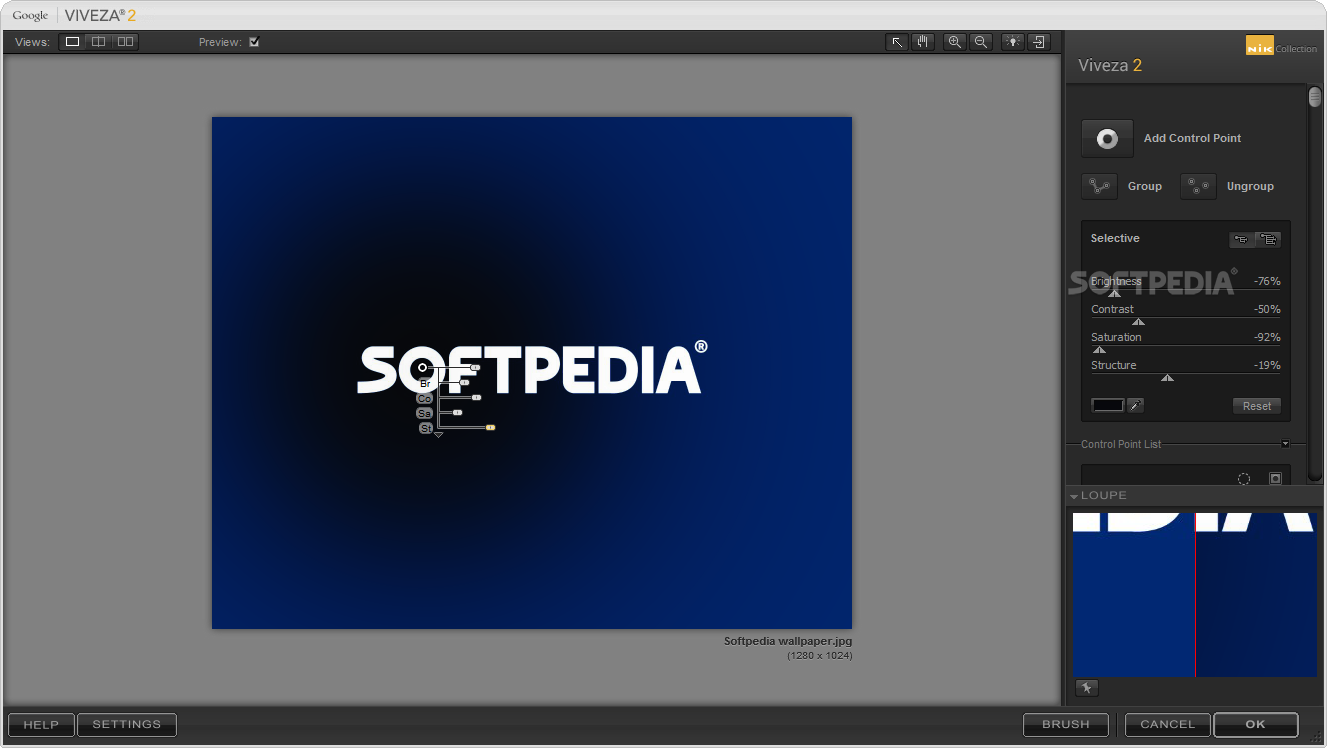Collapse the Control Point List section

pyautogui.click(x=1285, y=444)
